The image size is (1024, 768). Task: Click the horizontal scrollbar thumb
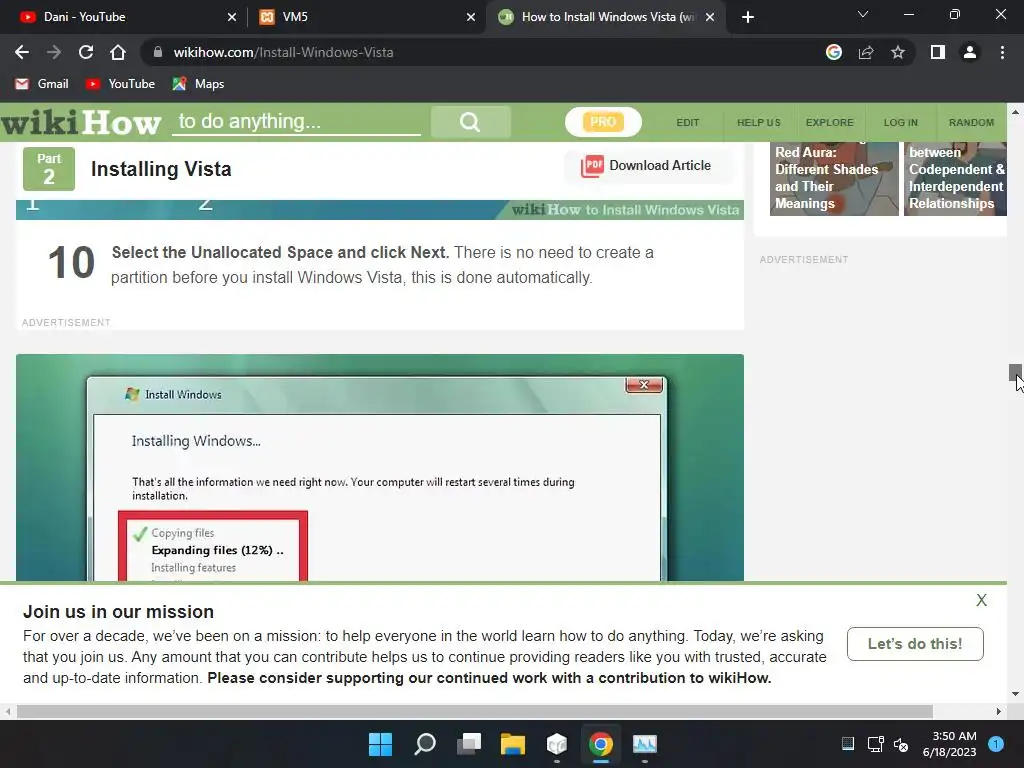475,711
